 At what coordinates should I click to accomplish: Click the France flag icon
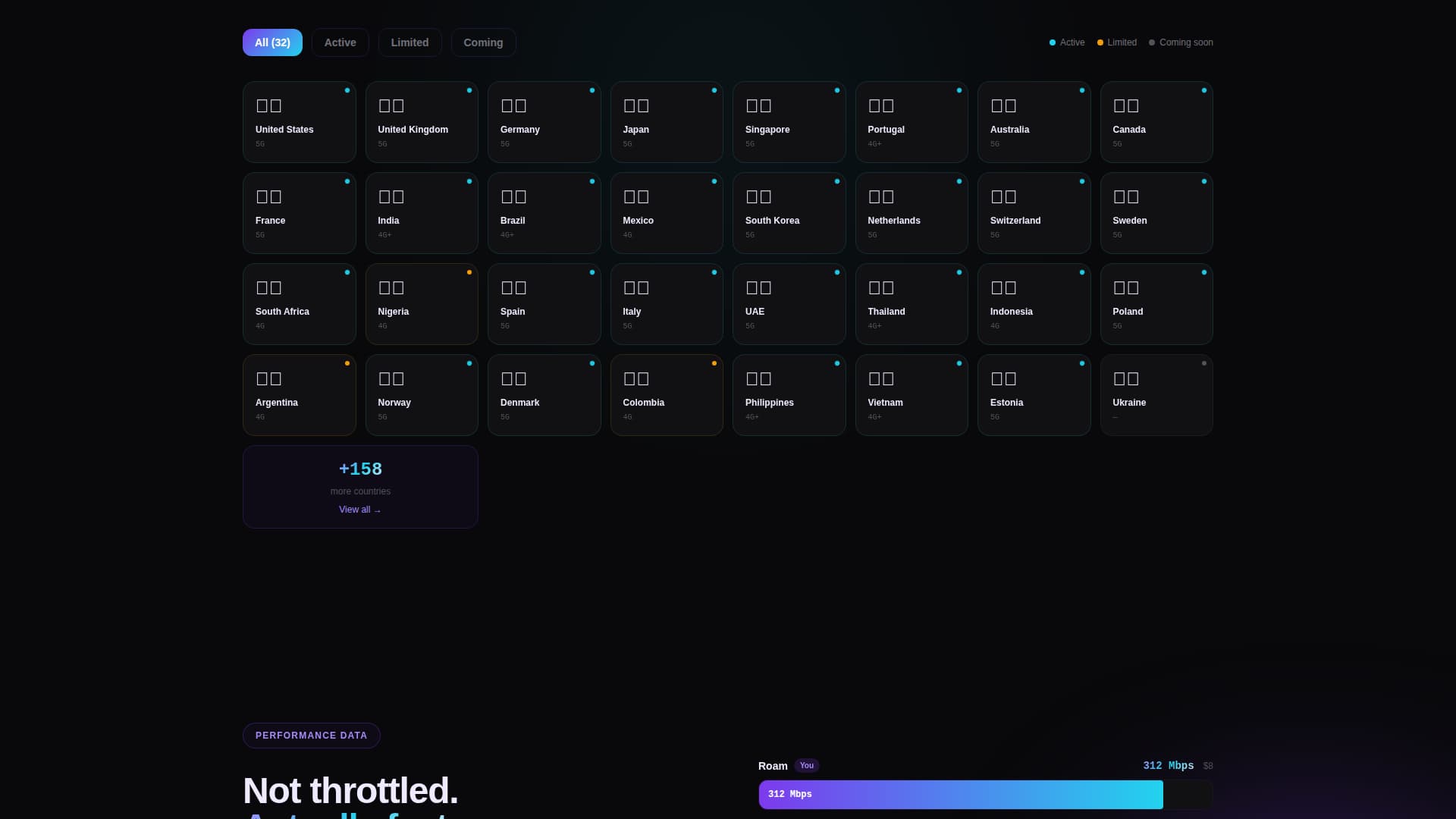(x=268, y=196)
